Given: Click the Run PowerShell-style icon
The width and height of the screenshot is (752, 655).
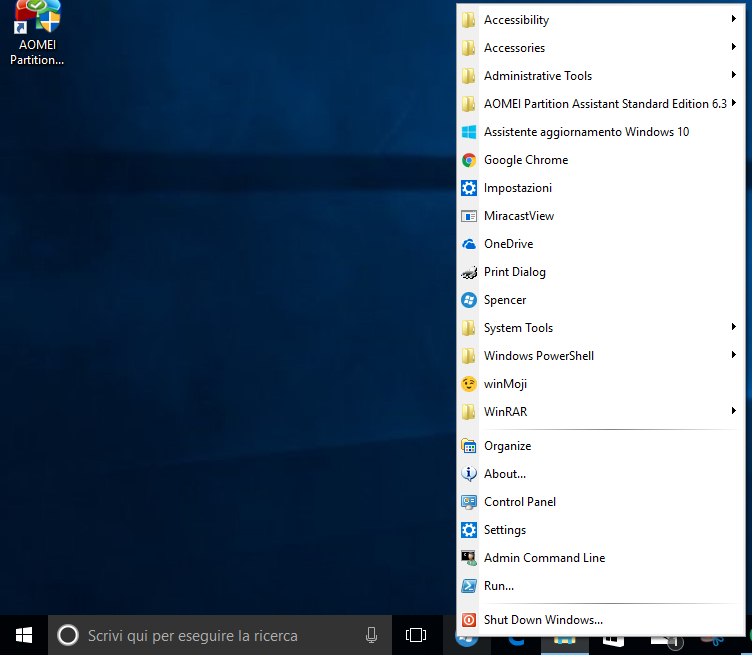Looking at the screenshot, I should [x=469, y=586].
